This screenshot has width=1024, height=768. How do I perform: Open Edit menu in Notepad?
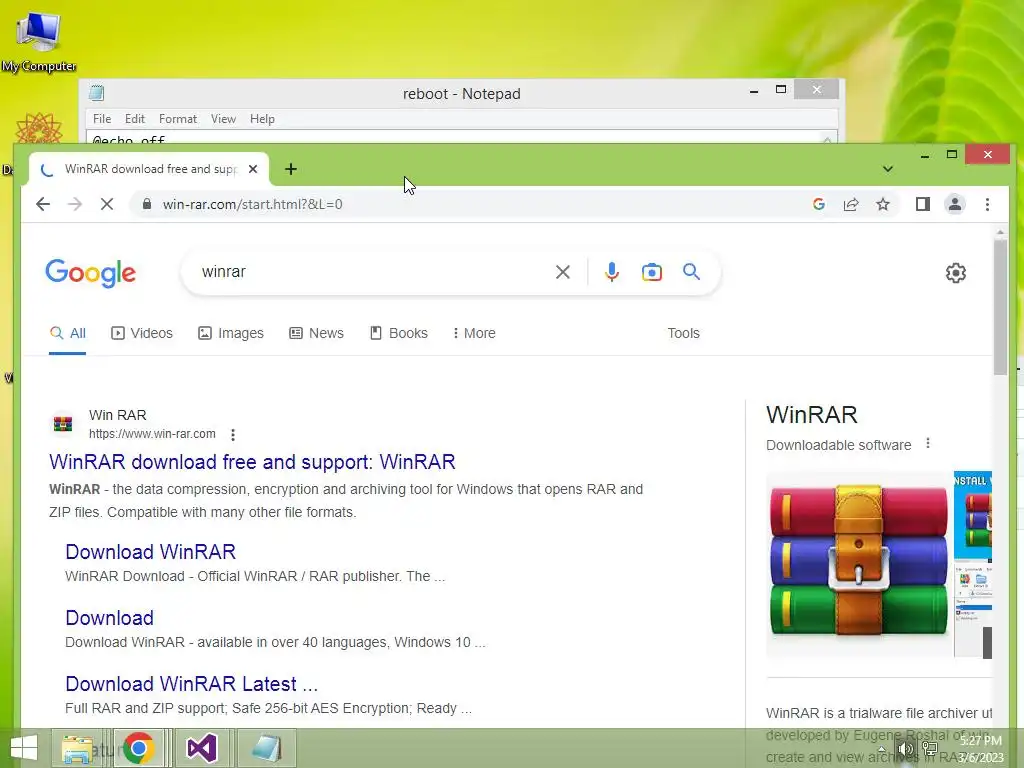135,119
